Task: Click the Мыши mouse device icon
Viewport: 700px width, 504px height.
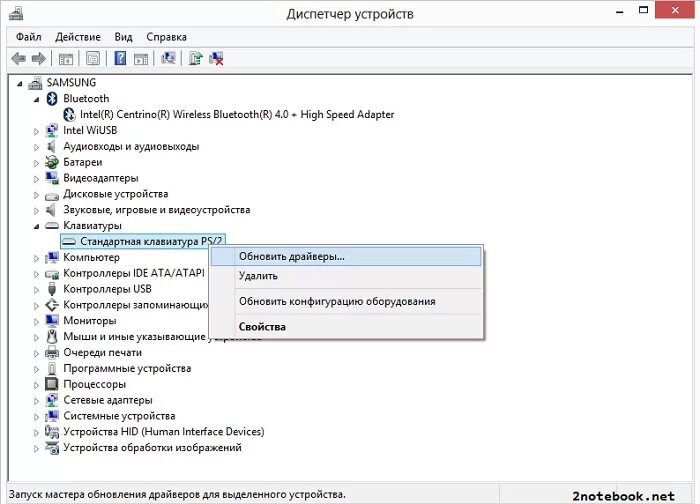Action: 52,336
